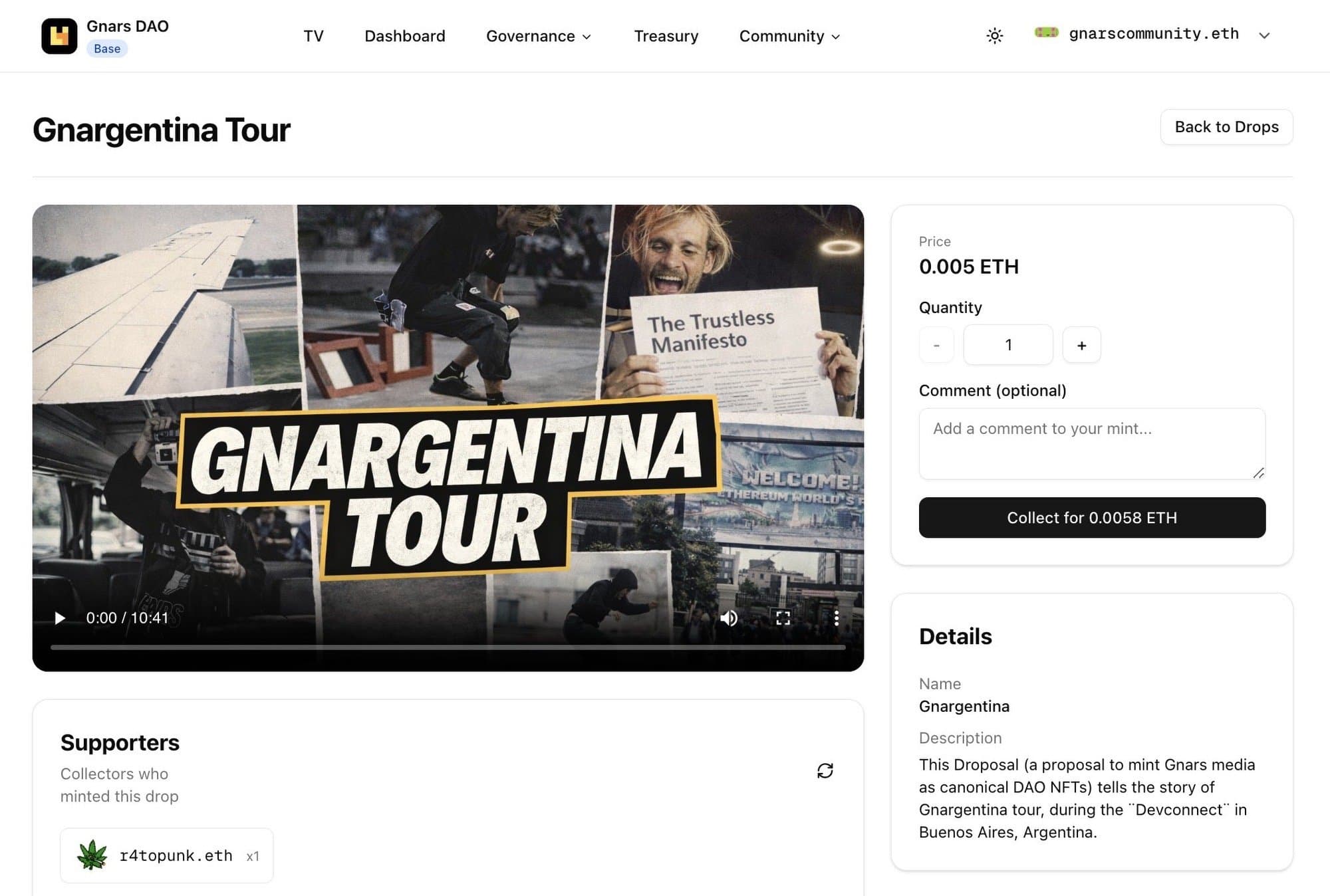The image size is (1330, 896).
Task: Click the r4topunk.eth cannabis leaf avatar
Action: tap(92, 855)
